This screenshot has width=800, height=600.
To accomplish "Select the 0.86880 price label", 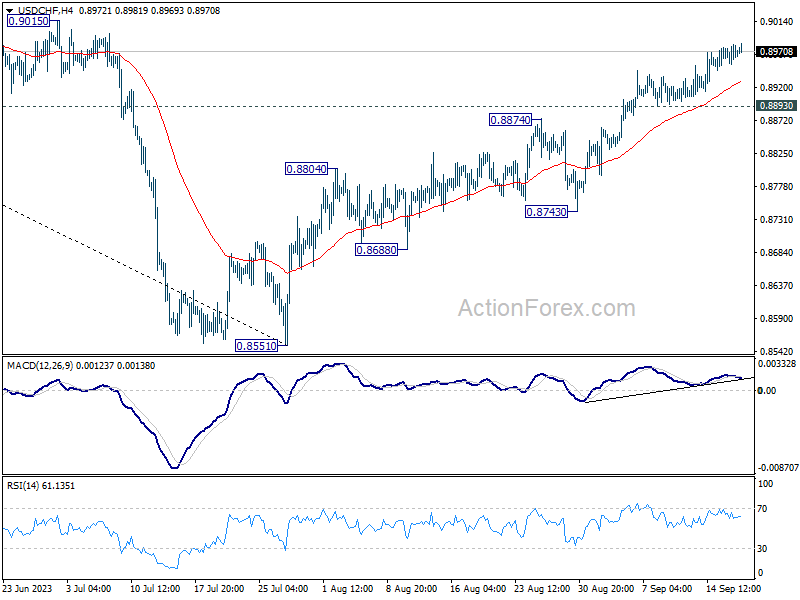I will click(x=376, y=250).
